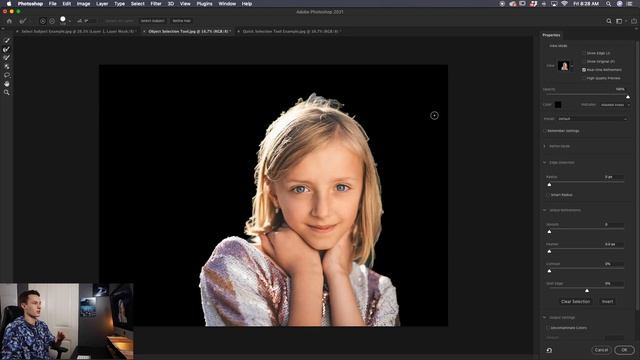Viewport: 640px width, 360px height.
Task: Click the Invert button
Action: 607,302
